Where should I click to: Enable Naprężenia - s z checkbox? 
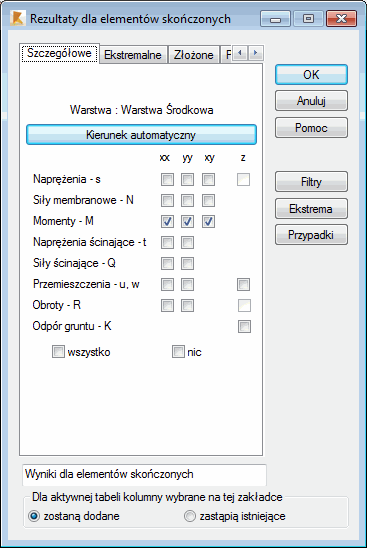pyautogui.click(x=243, y=180)
